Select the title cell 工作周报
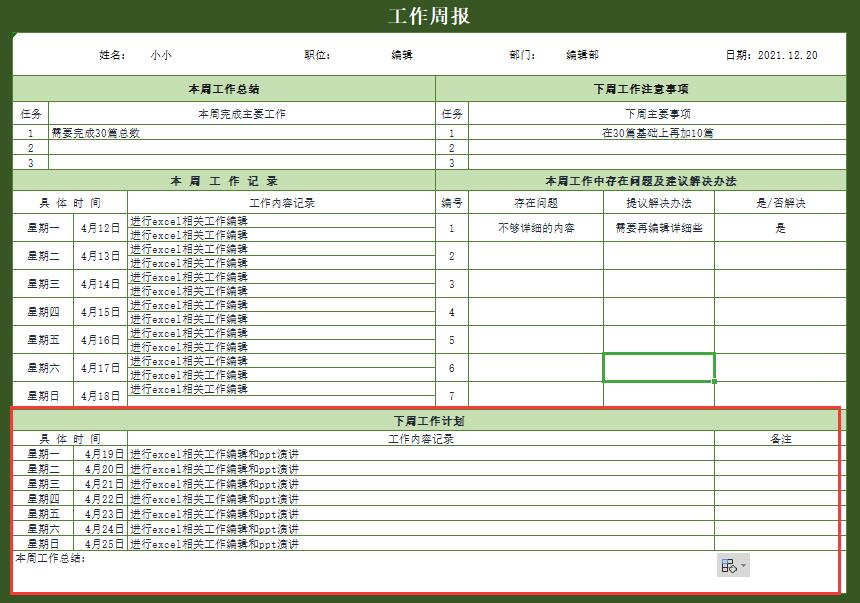This screenshot has height=603, width=860. click(x=429, y=16)
